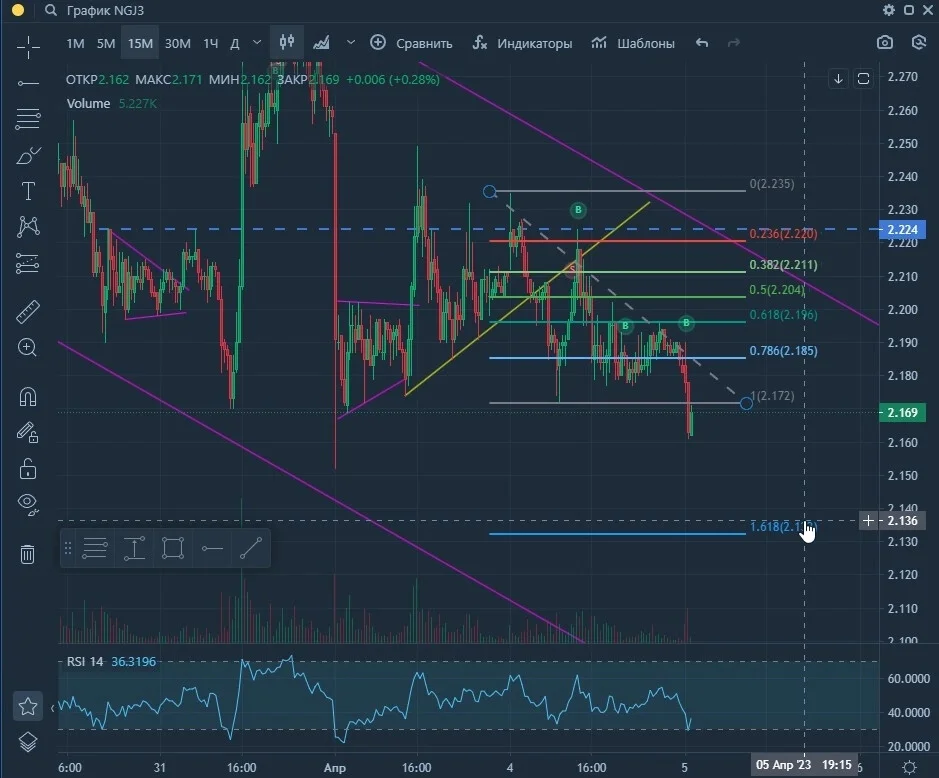Search for a ticker symbol
Viewport: 939px width, 778px height.
tap(51, 10)
